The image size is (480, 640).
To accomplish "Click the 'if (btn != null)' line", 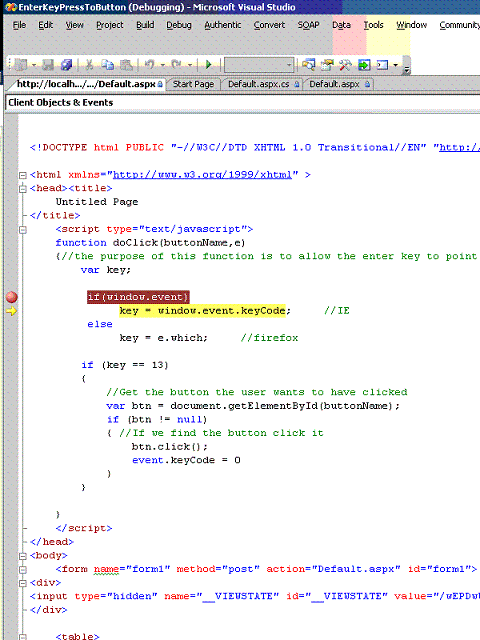I will [157, 419].
